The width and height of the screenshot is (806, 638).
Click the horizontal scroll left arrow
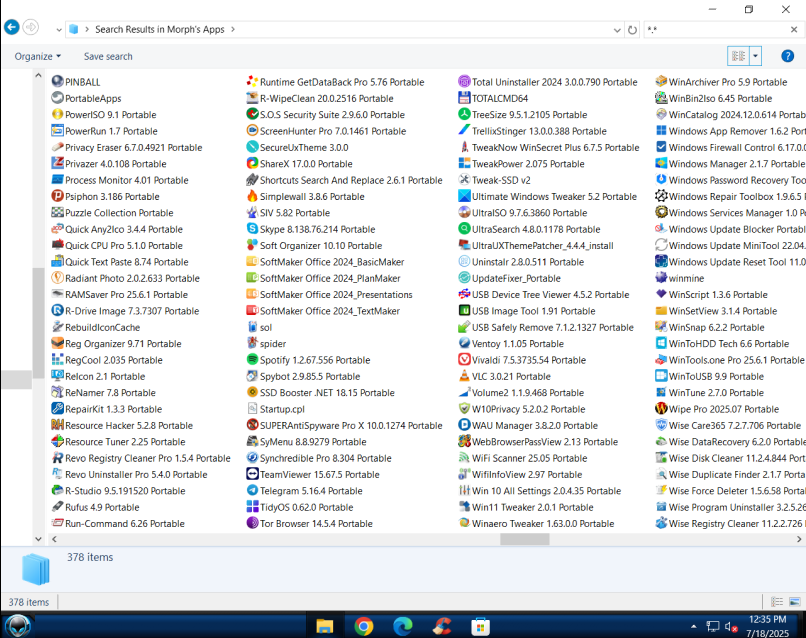[x=54, y=539]
